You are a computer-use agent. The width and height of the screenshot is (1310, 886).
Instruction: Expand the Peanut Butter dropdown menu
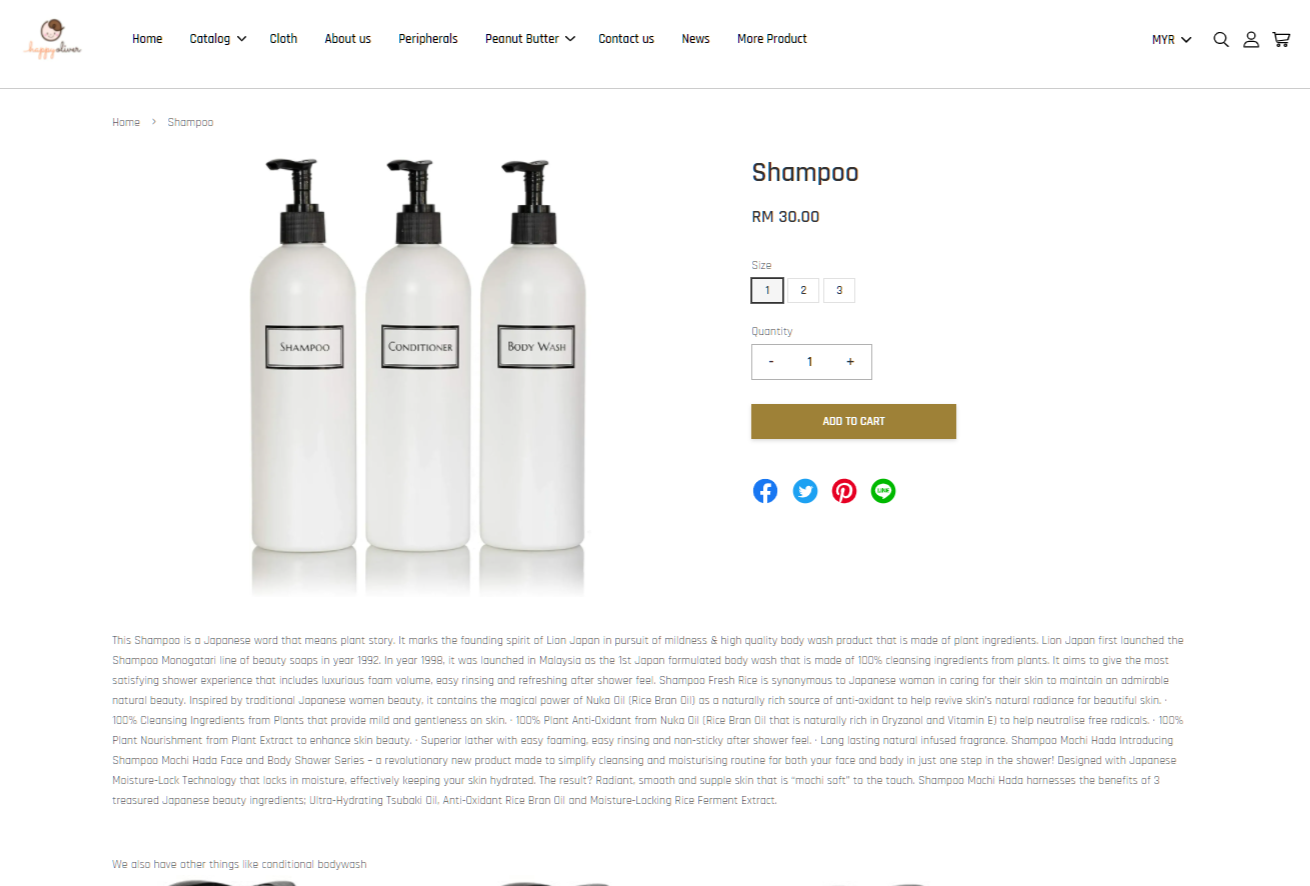pos(530,39)
